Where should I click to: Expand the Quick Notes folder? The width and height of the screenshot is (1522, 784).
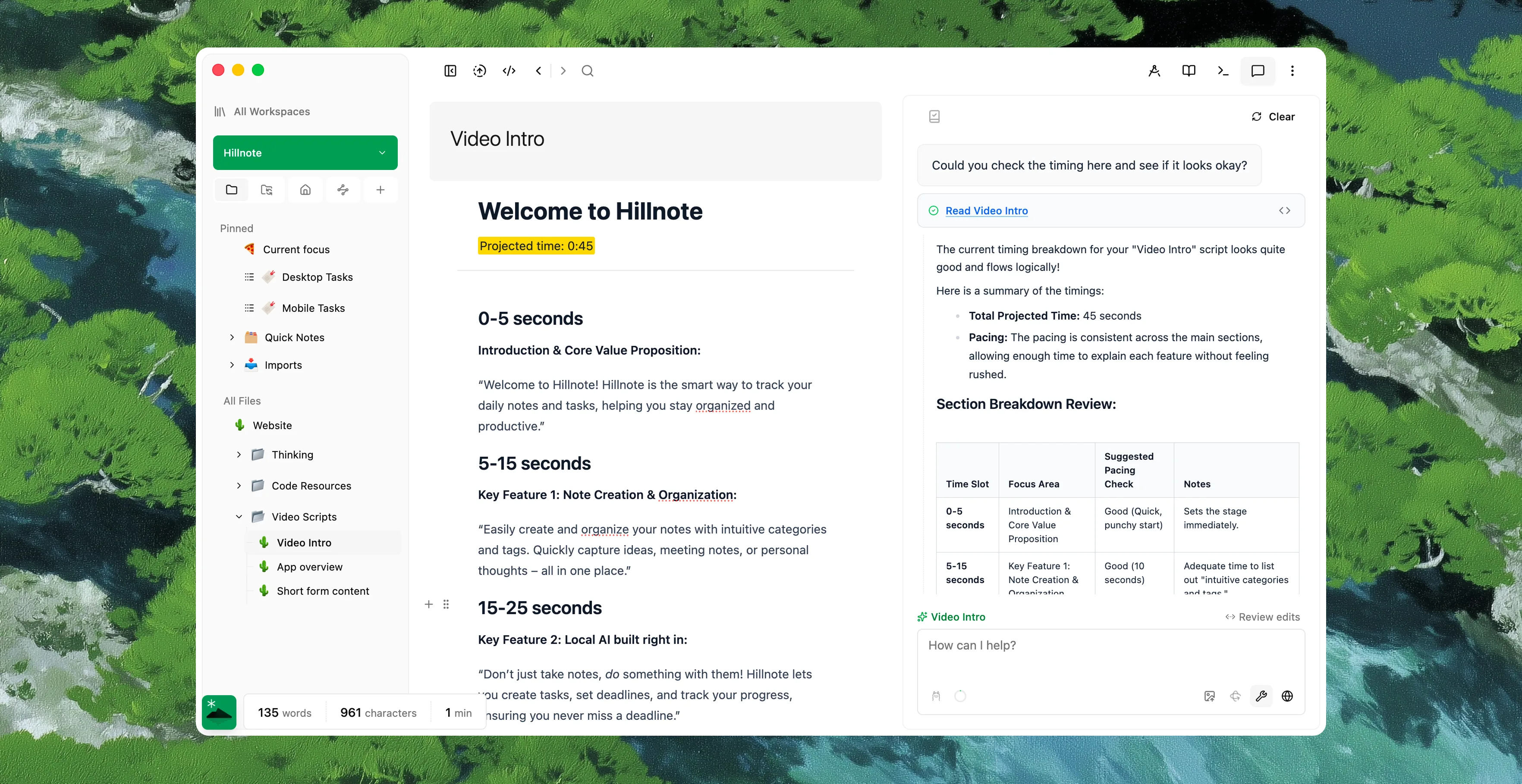click(x=232, y=337)
